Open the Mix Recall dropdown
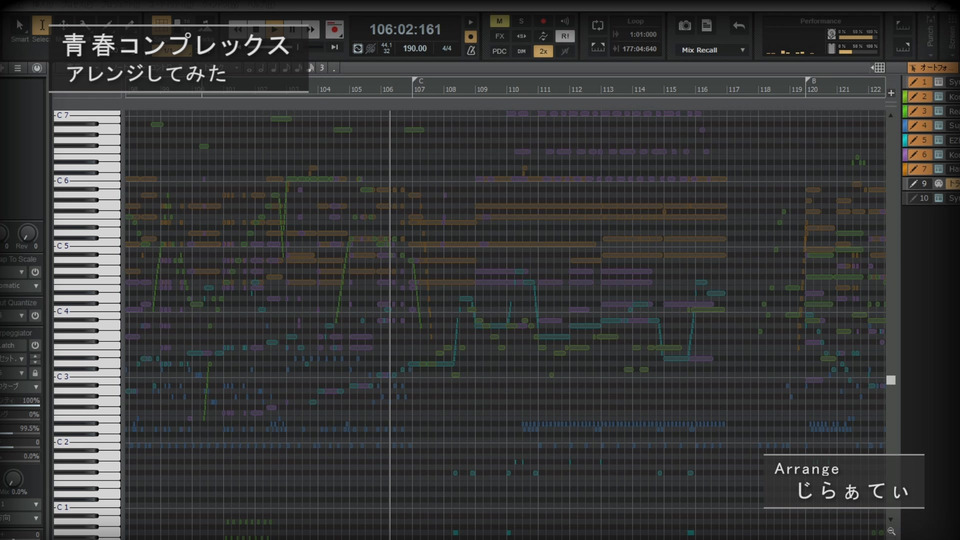 (x=711, y=50)
